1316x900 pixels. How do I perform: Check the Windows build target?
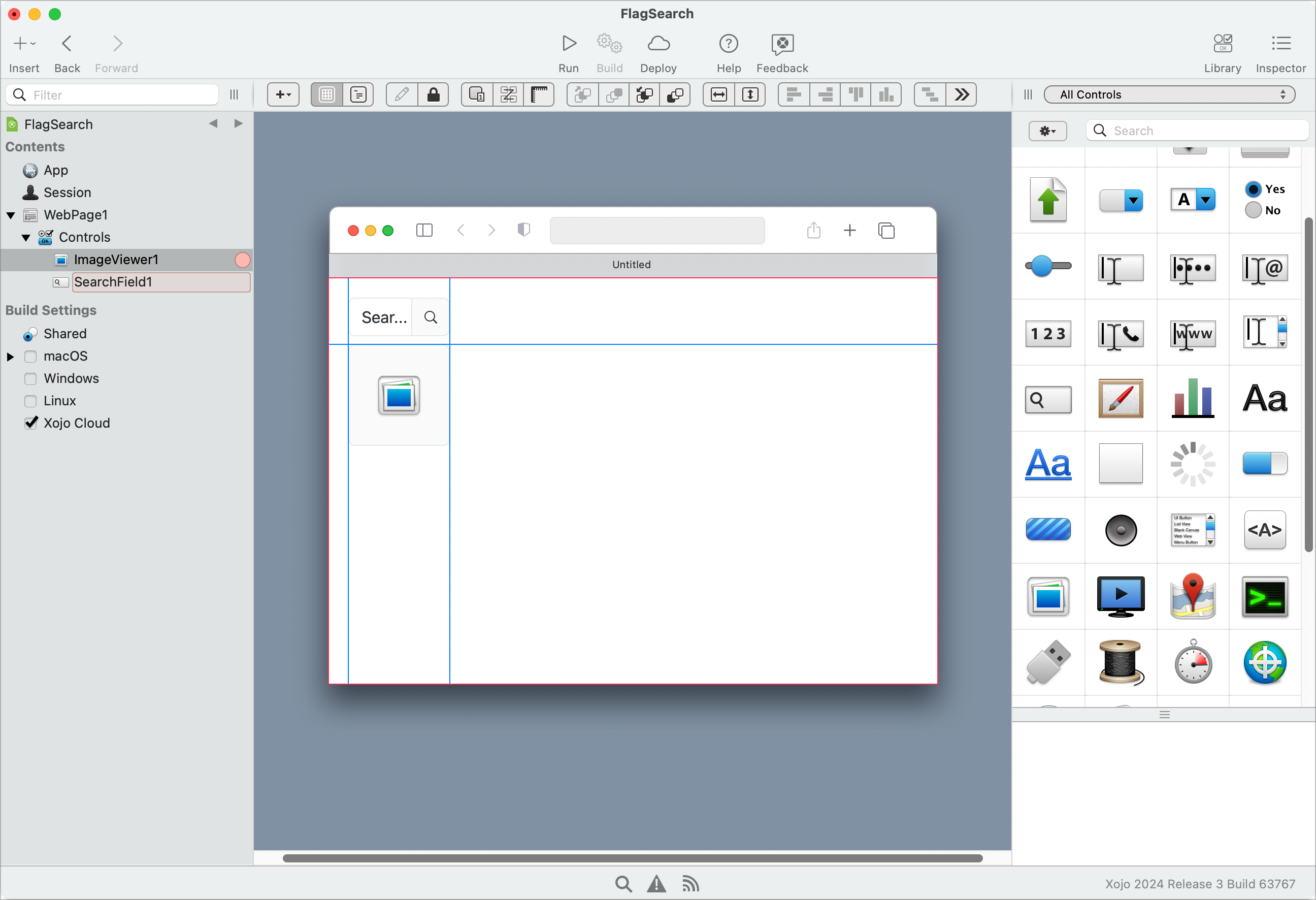pos(30,378)
